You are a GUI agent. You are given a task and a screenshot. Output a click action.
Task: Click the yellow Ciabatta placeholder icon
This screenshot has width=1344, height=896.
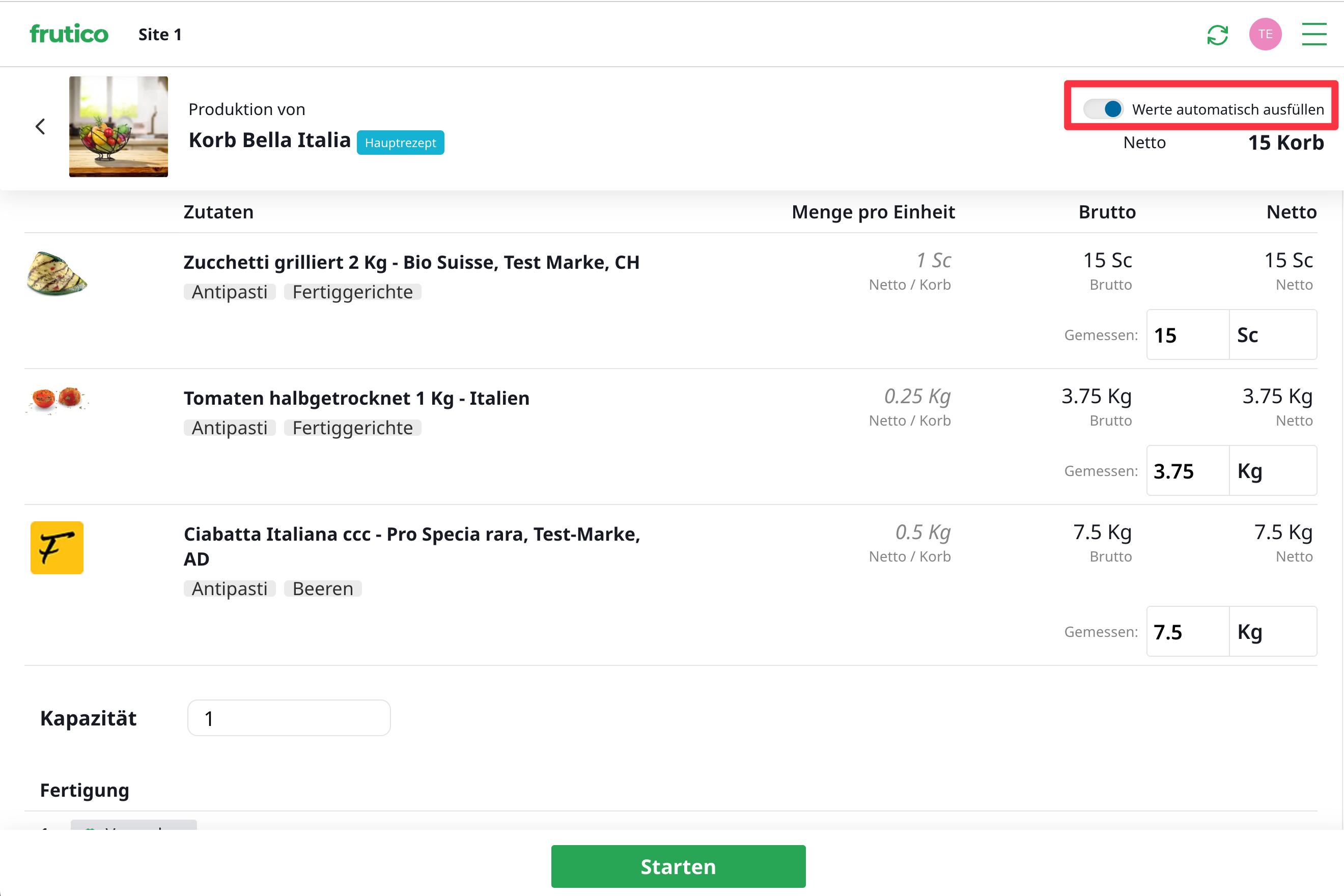[x=57, y=547]
